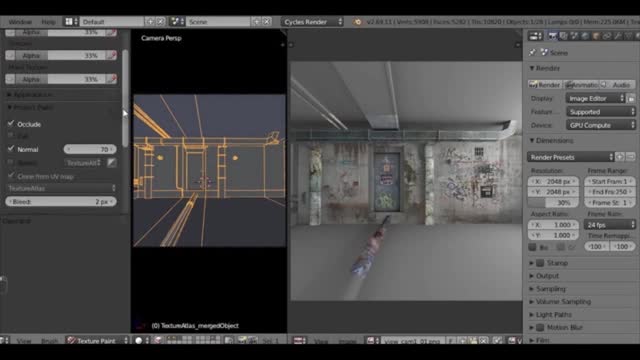
Task: Select the Render Layers properties tab icon
Action: (563, 36)
